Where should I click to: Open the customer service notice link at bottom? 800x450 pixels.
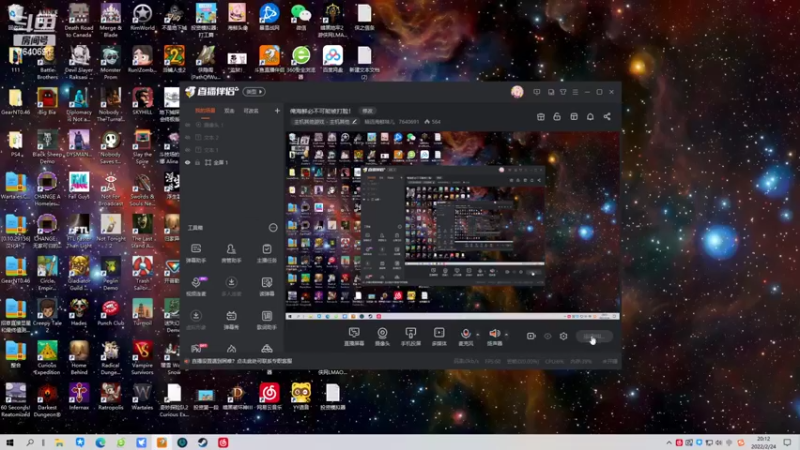click(242, 361)
